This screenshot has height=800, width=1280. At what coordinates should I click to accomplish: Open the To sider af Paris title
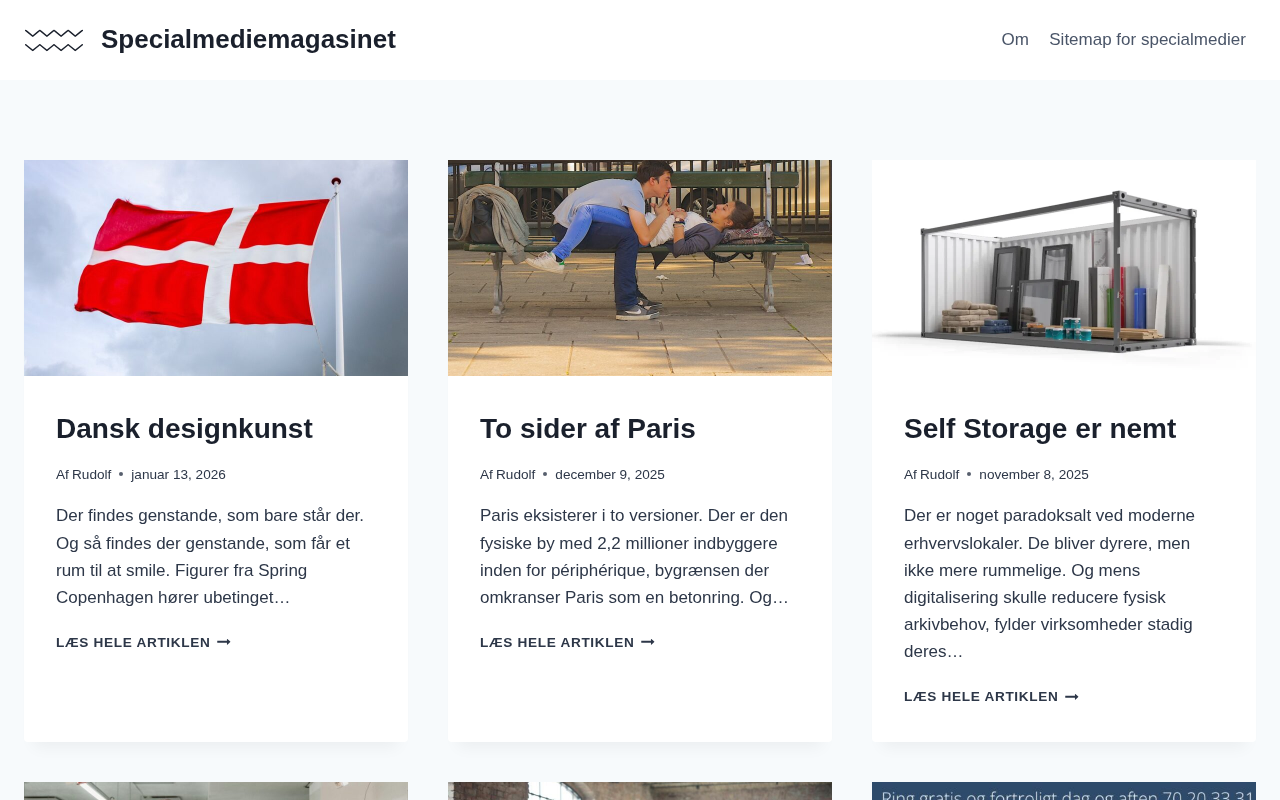tap(587, 428)
